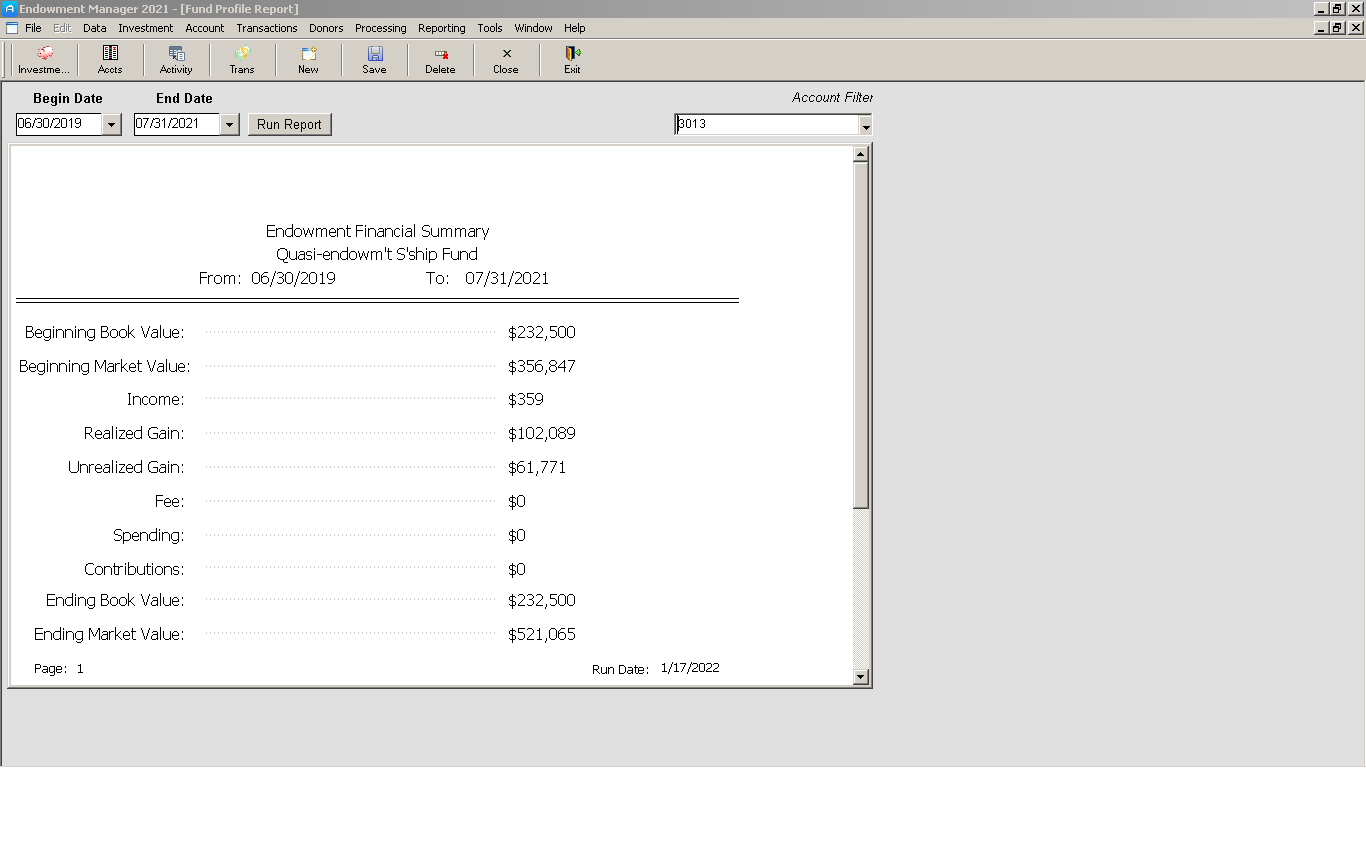Viewport: 1366px width, 850px height.
Task: Open the Processing menu
Action: click(x=380, y=28)
